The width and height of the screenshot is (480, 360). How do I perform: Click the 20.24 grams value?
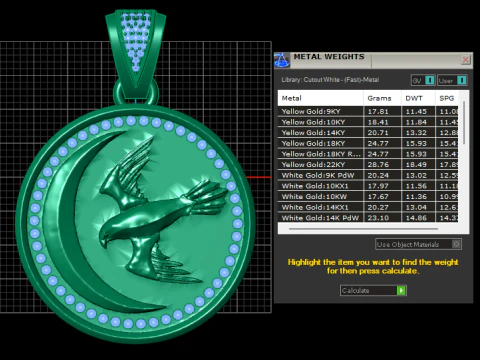tap(378, 176)
